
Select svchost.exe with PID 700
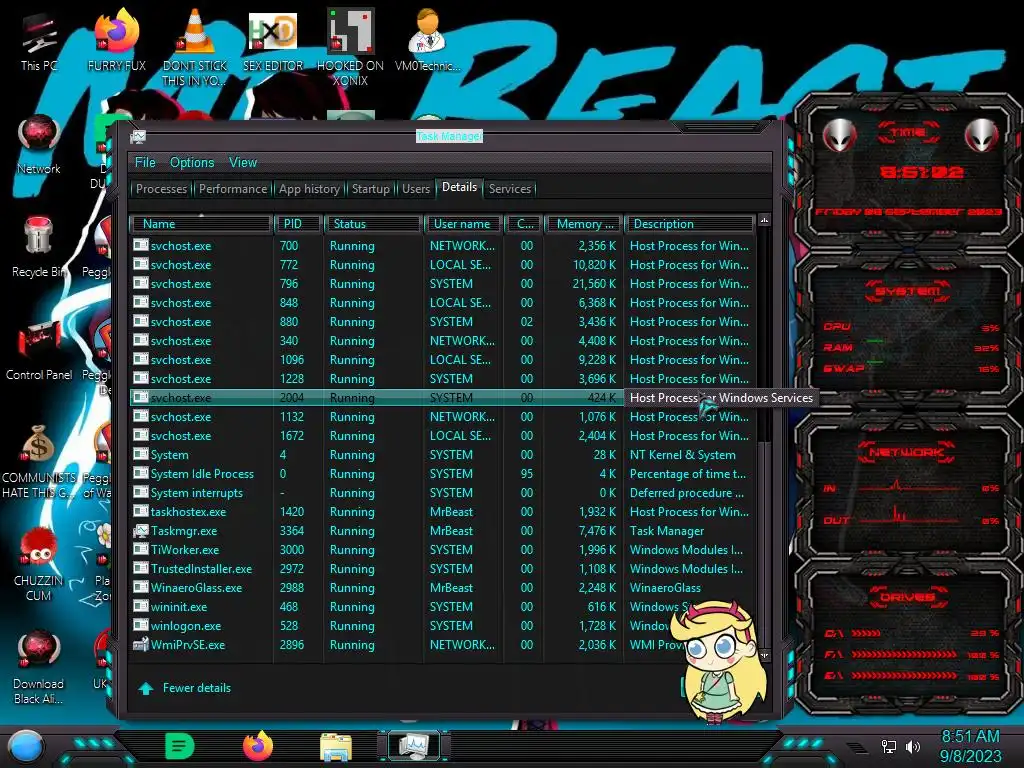pos(443,246)
